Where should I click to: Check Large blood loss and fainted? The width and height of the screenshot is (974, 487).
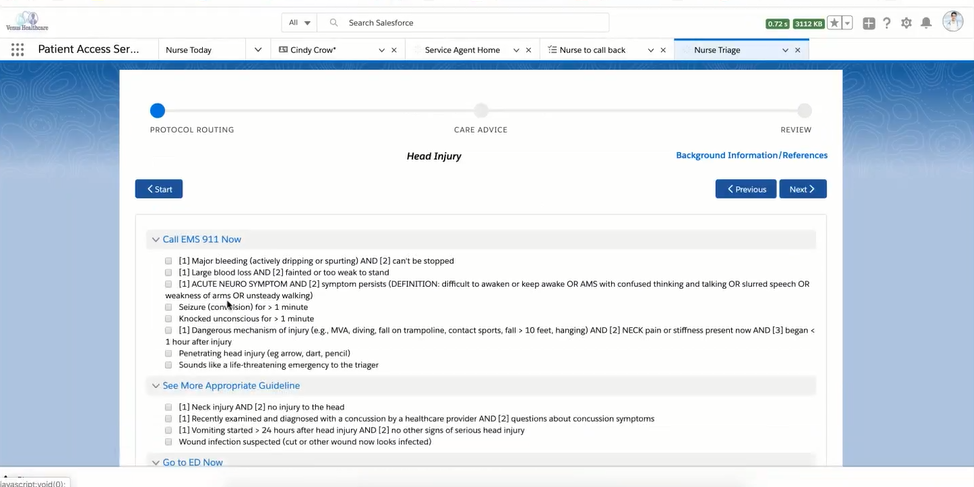[x=168, y=272]
